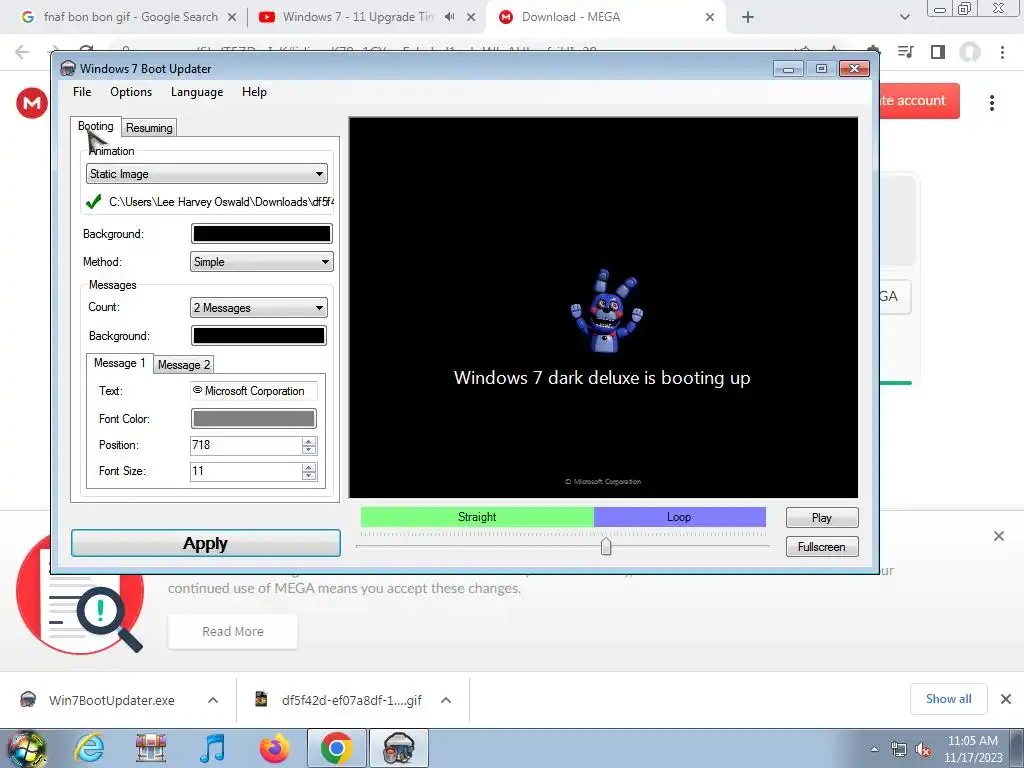Click the Position value field

point(246,445)
